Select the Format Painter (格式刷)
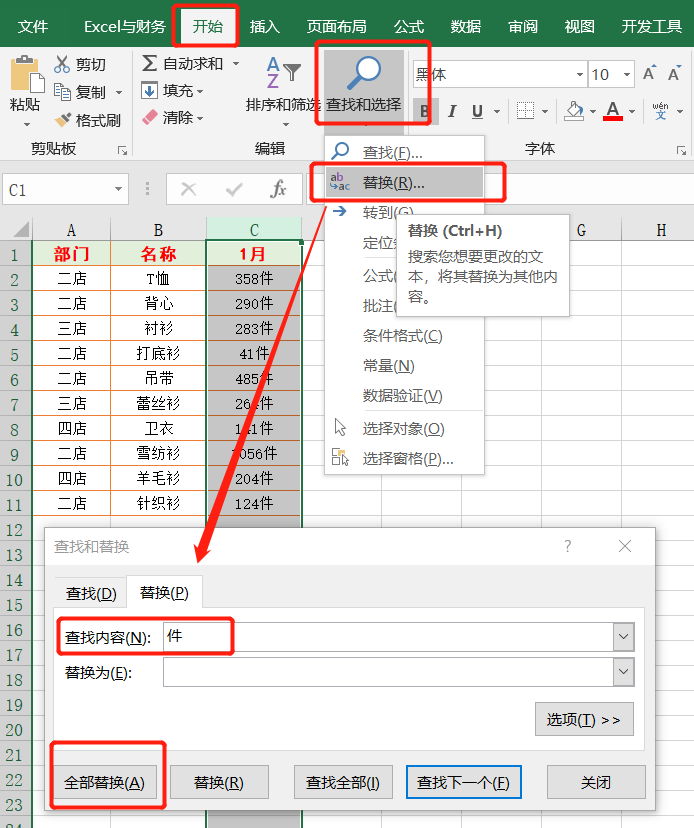694x828 pixels. coord(88,120)
